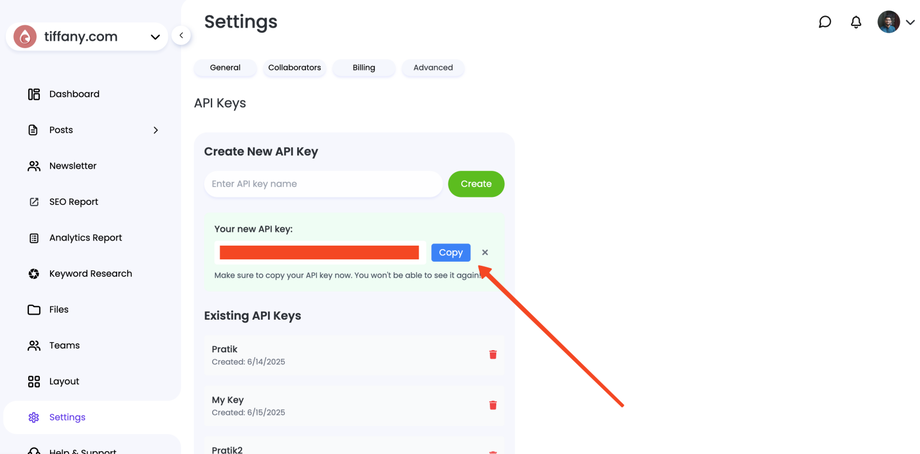Expand the tiffany.com site dropdown
This screenshot has width=920, height=454.
pos(155,37)
